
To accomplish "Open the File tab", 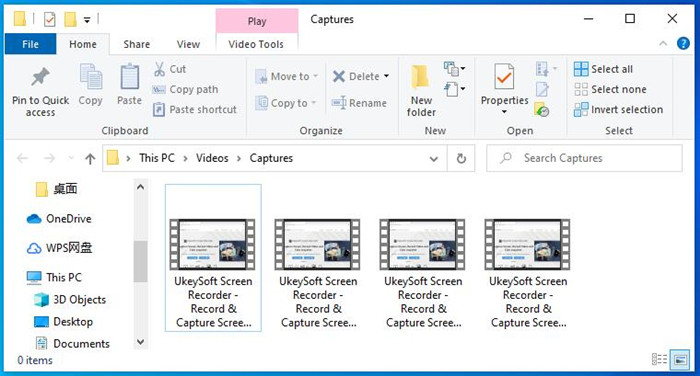I will 30,44.
